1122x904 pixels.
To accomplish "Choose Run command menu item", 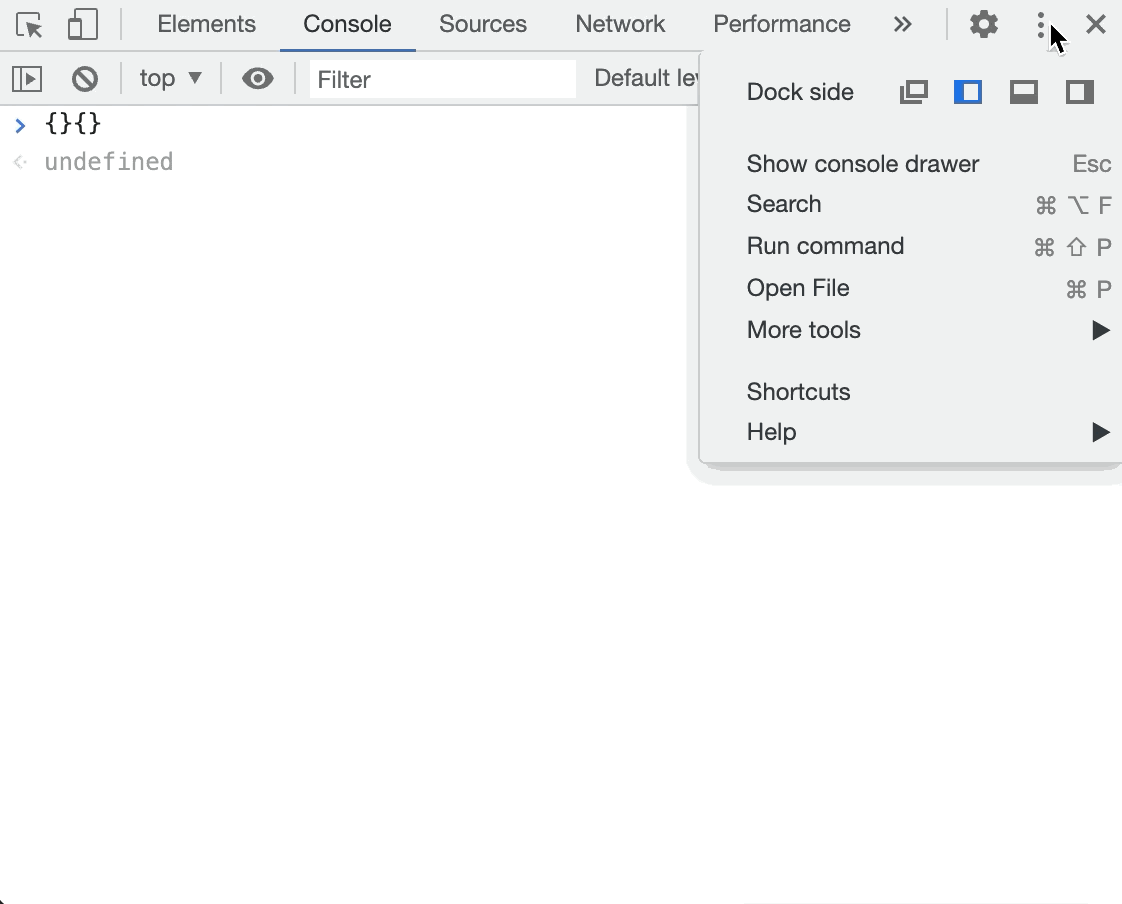I will coord(910,247).
